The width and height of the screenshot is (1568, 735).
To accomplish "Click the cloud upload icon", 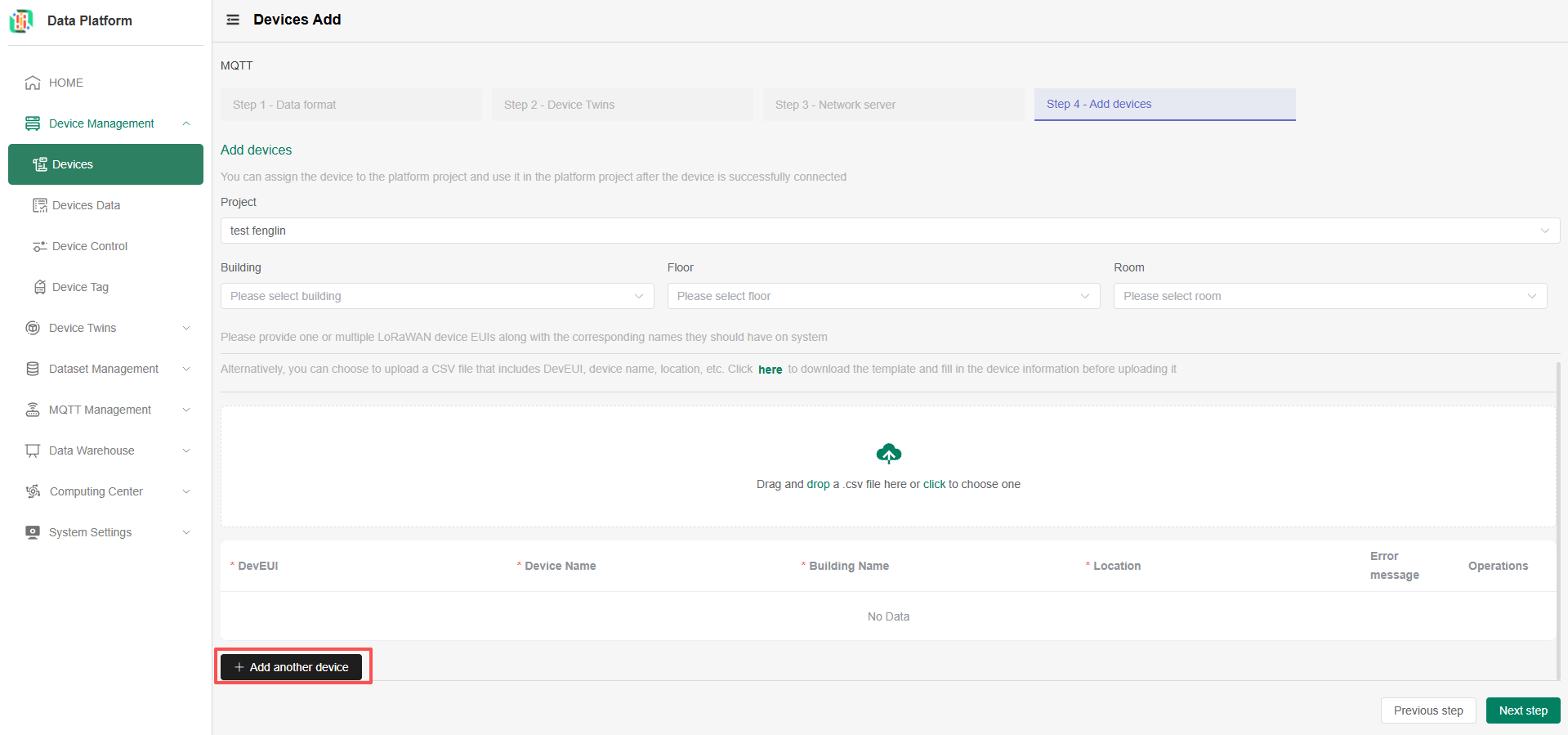I will click(889, 453).
